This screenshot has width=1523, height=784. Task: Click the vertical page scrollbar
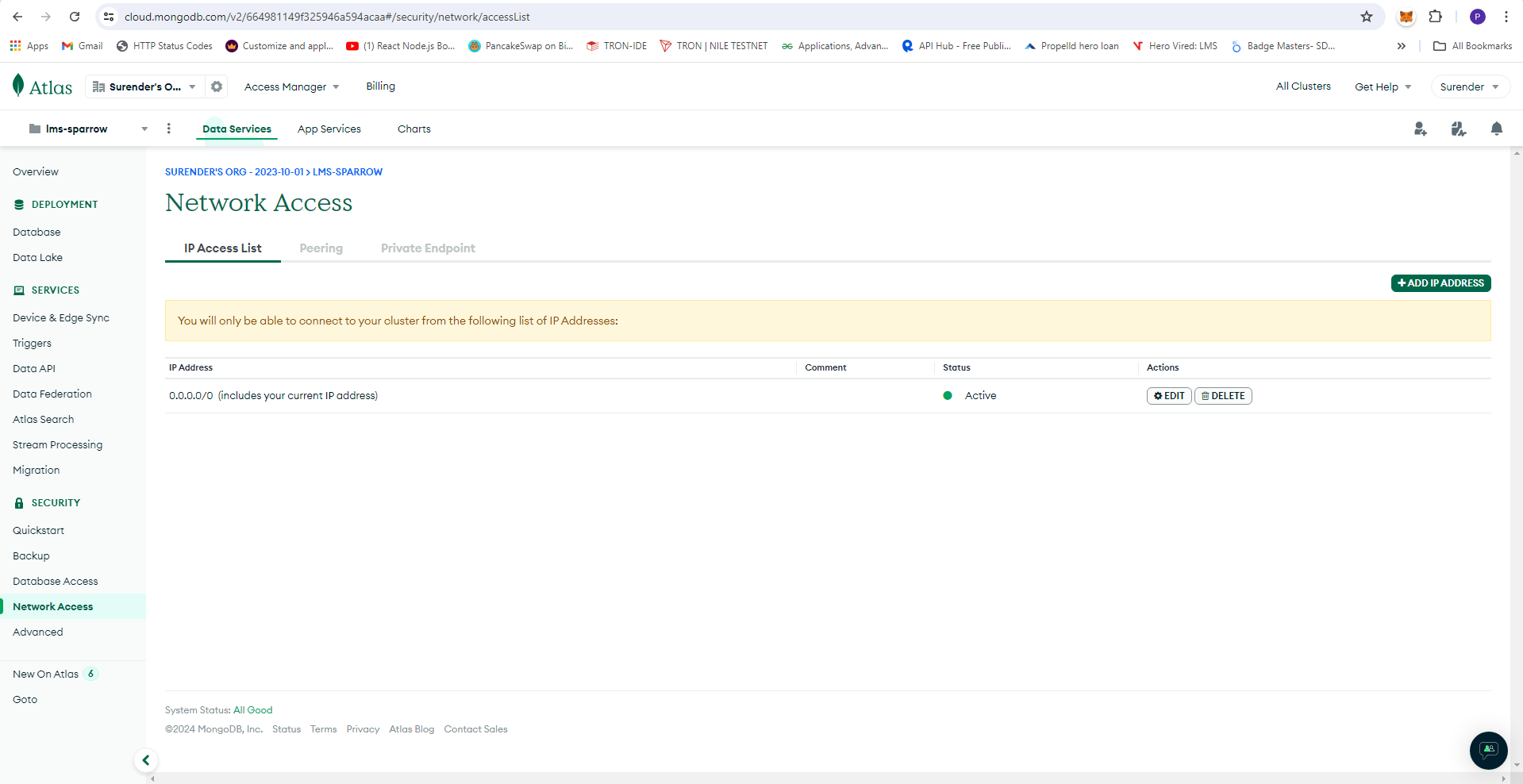tap(1517, 459)
